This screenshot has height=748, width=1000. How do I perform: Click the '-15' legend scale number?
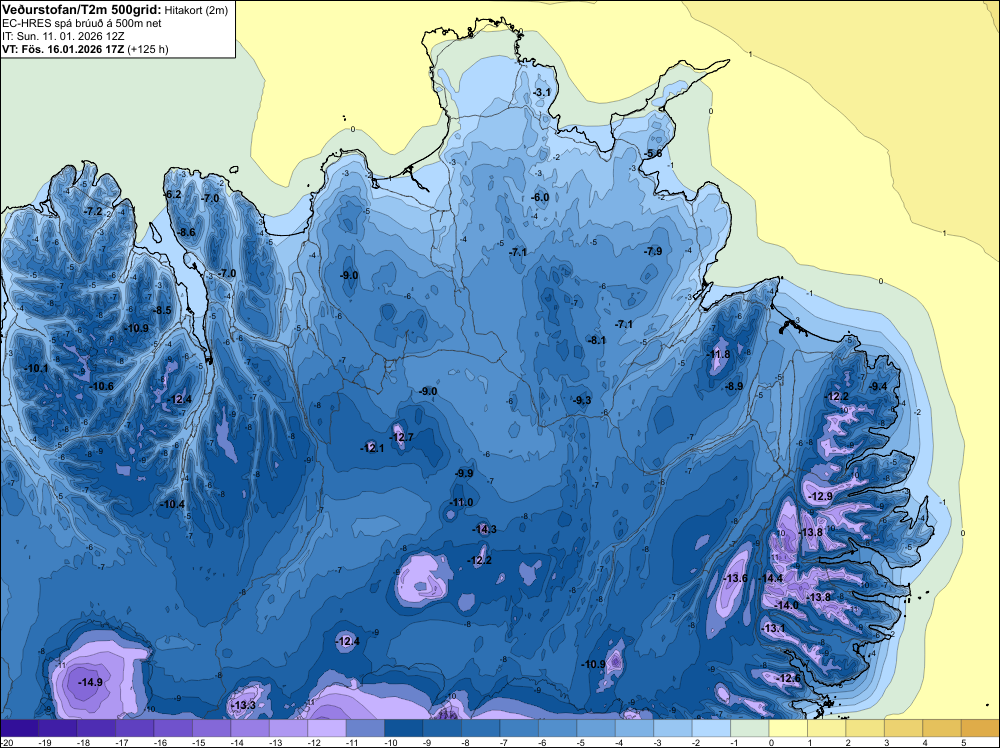[x=198, y=742]
